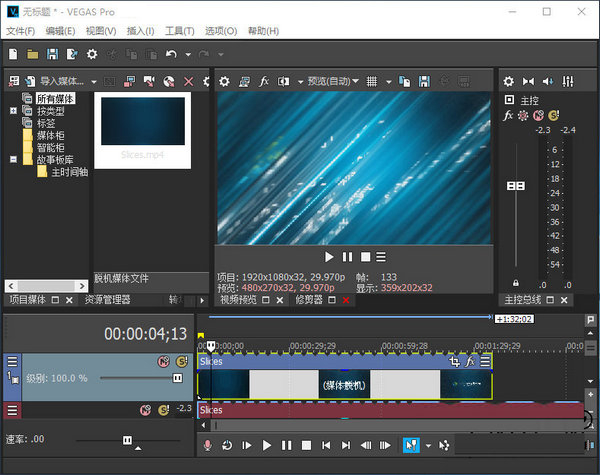Toggle loop playback in timeline transport

click(227, 445)
